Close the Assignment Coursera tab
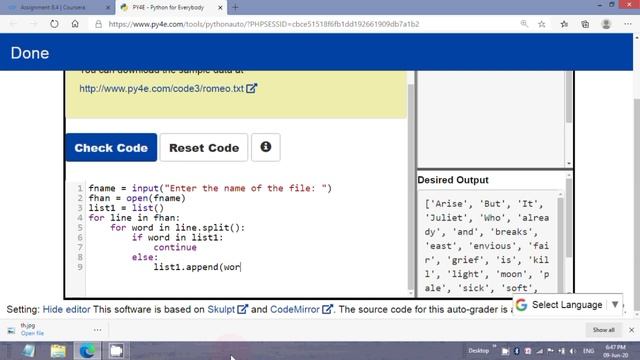Screen dimensions: 640x360 point(108,7)
